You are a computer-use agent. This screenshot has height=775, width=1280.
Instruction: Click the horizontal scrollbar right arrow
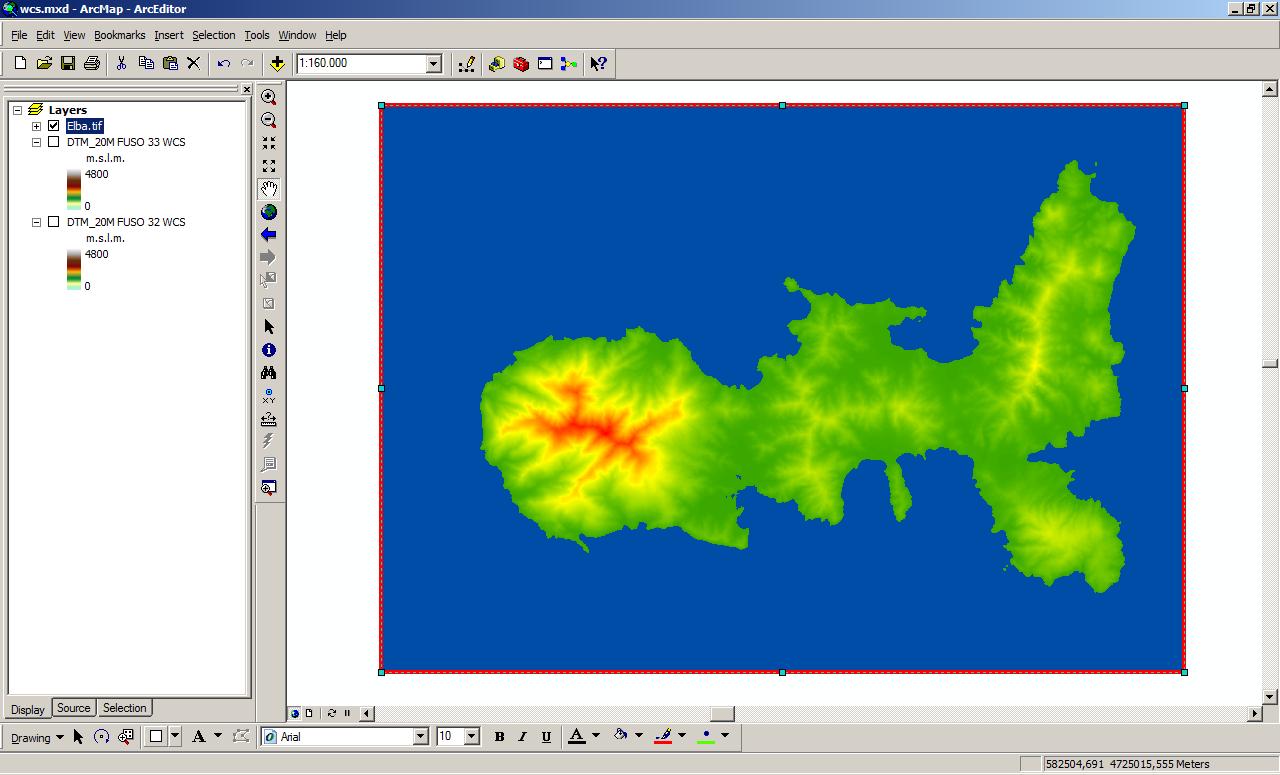click(x=1255, y=713)
